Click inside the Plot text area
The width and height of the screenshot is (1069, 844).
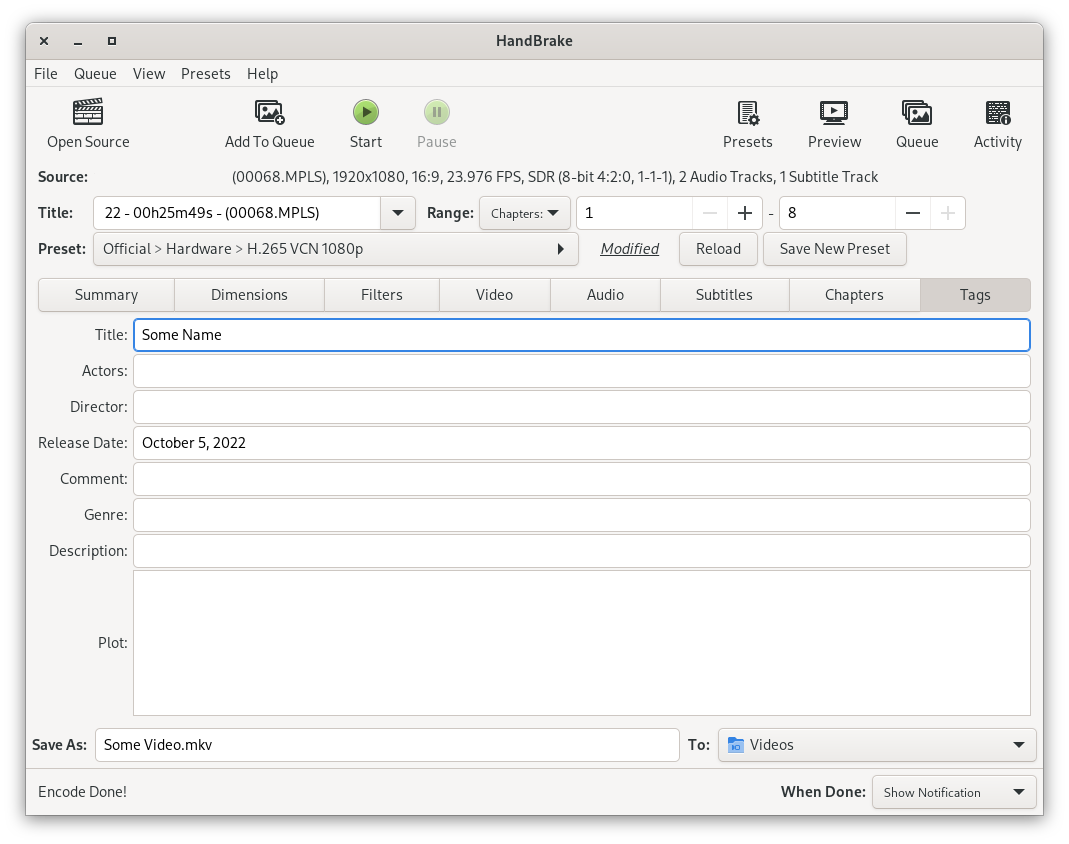[581, 643]
